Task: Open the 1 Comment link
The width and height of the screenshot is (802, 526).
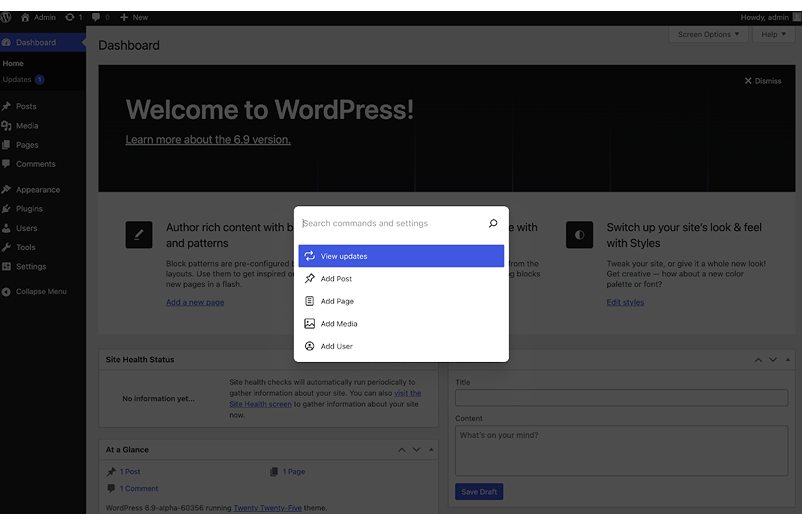Action: click(139, 488)
